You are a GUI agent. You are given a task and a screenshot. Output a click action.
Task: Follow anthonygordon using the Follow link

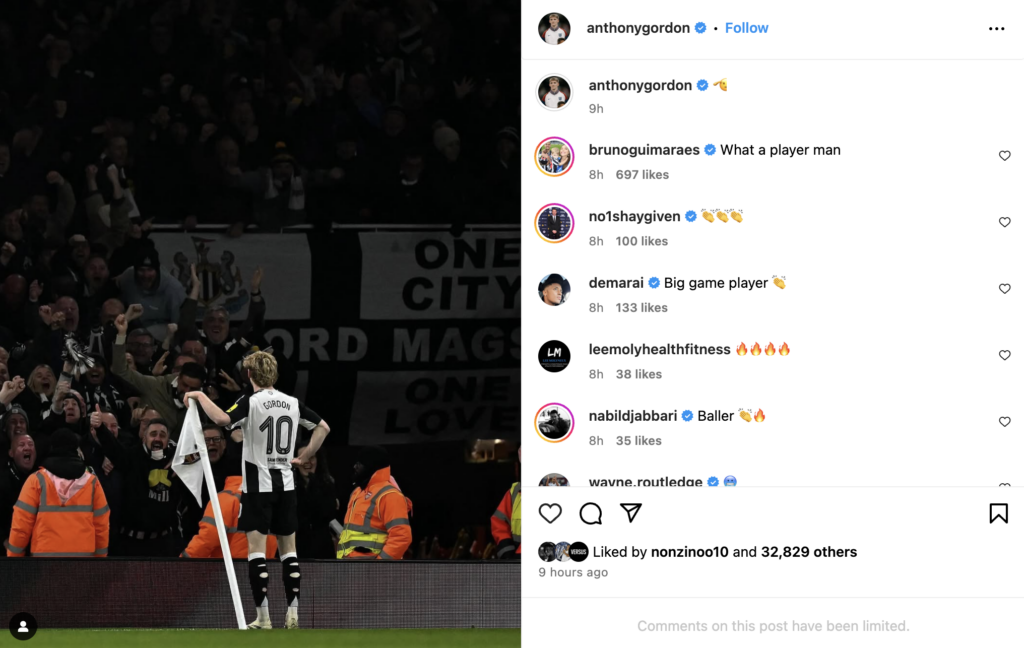(746, 28)
